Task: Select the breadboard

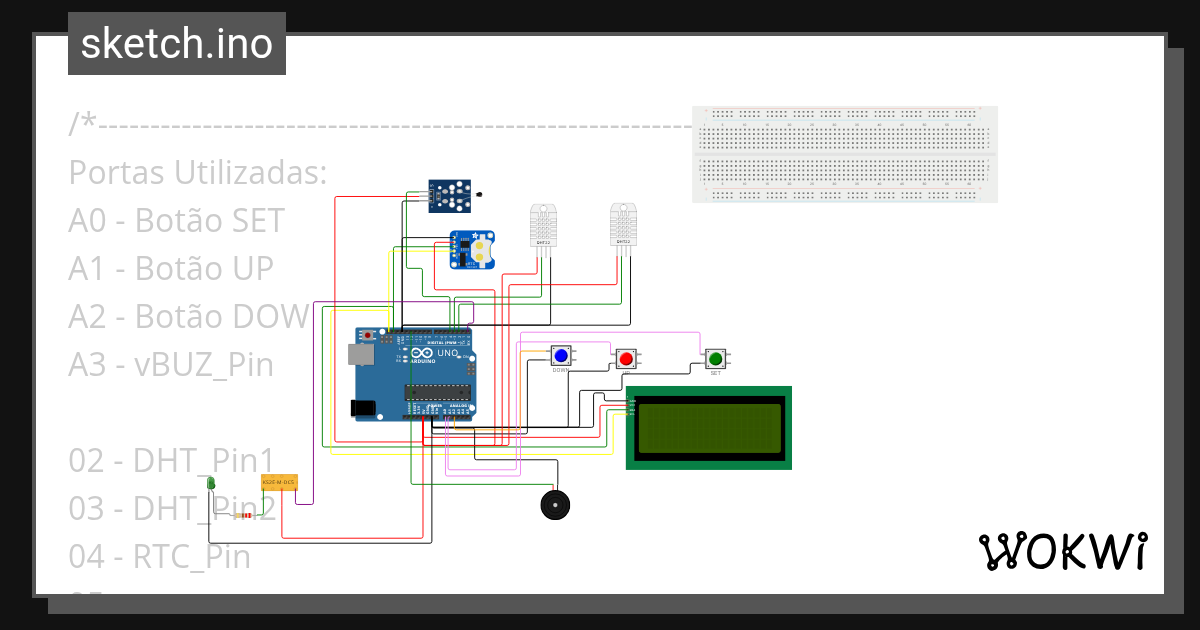Action: pos(843,154)
